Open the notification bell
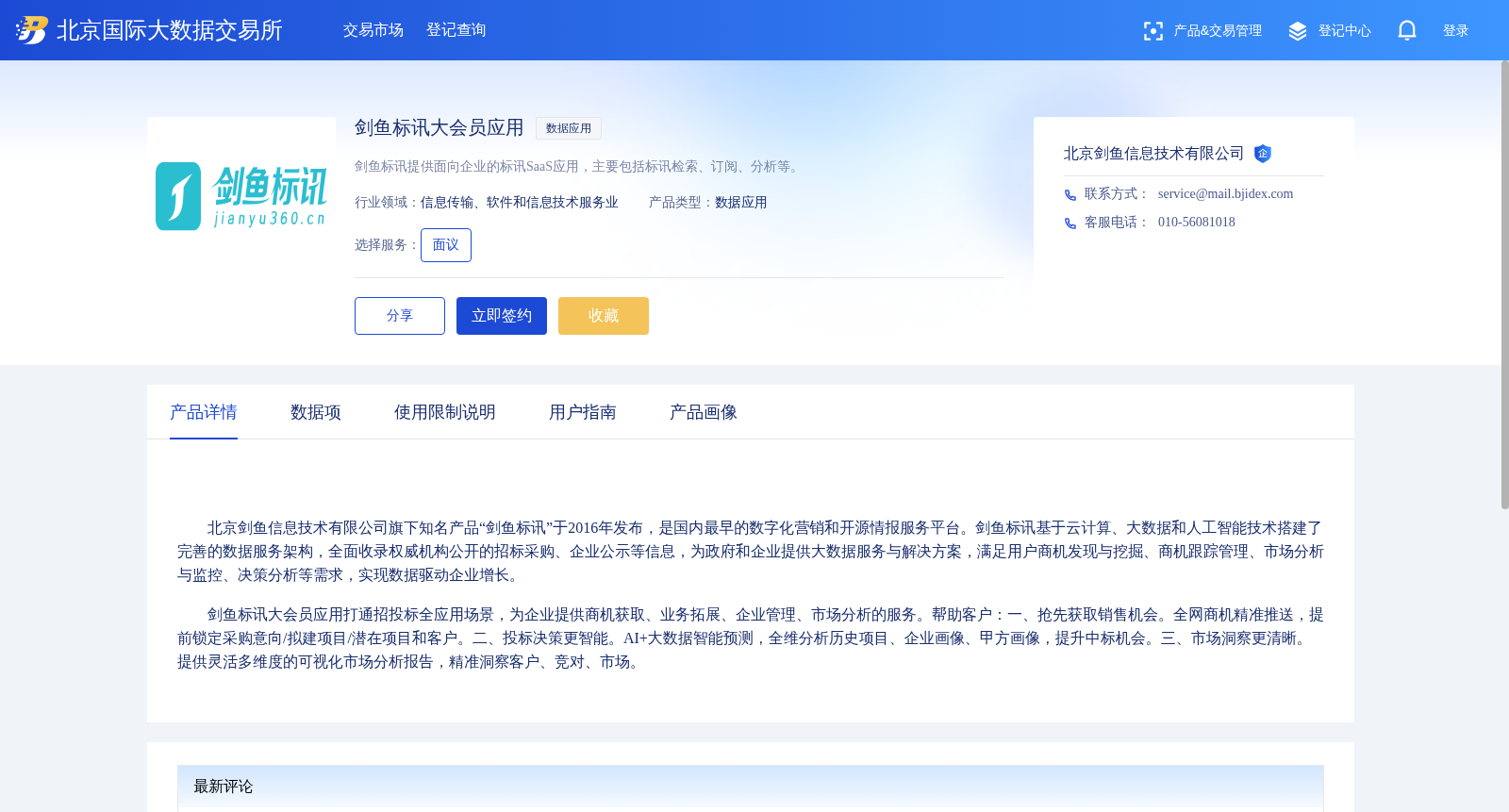Screen dimensions: 1509x812 [1407, 31]
